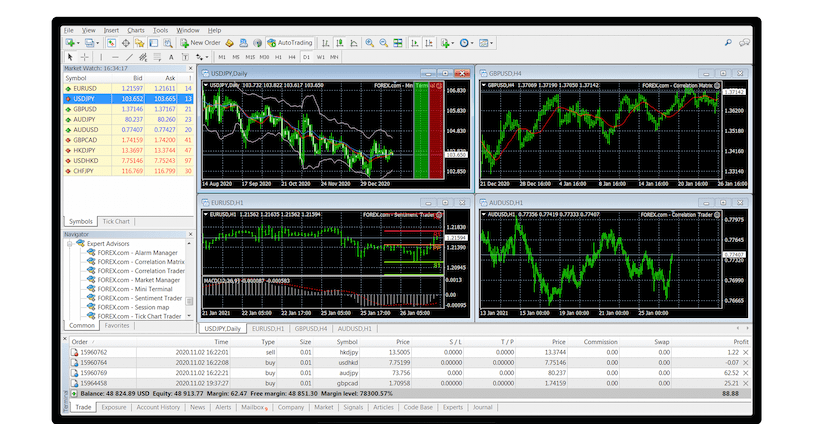The image size is (831, 424).
Task: Open the Tick Chart tab
Action: pos(116,221)
